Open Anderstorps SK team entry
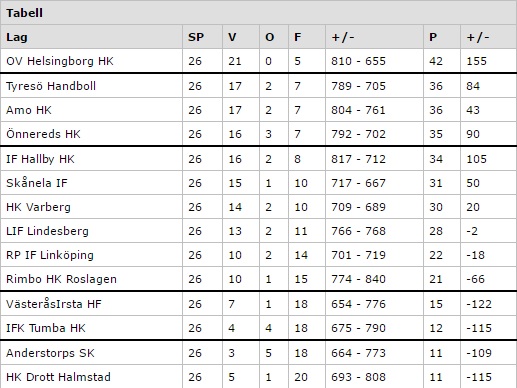This screenshot has height=388, width=517. [x=50, y=353]
